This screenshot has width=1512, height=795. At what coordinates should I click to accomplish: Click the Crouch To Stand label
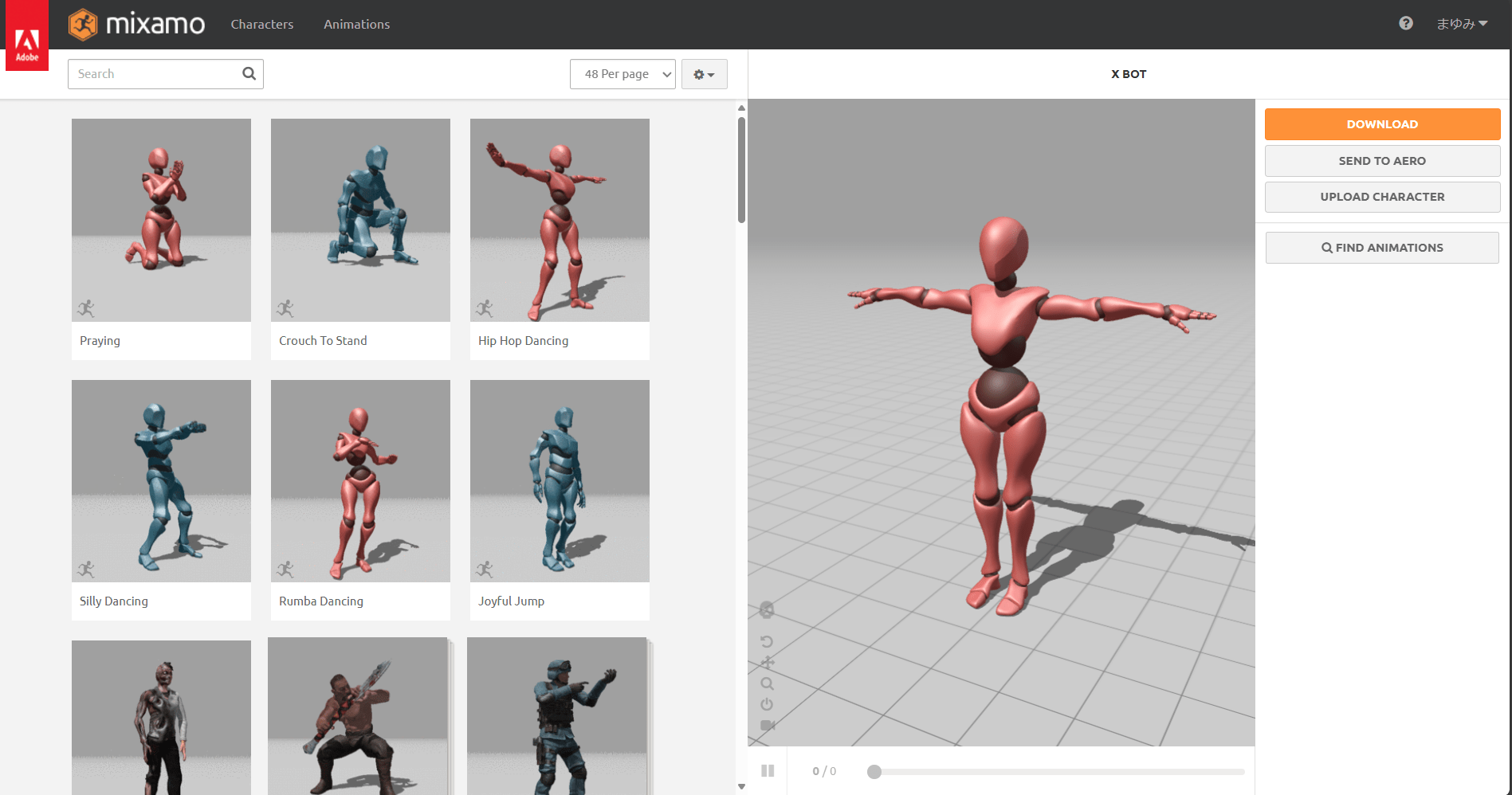click(323, 341)
